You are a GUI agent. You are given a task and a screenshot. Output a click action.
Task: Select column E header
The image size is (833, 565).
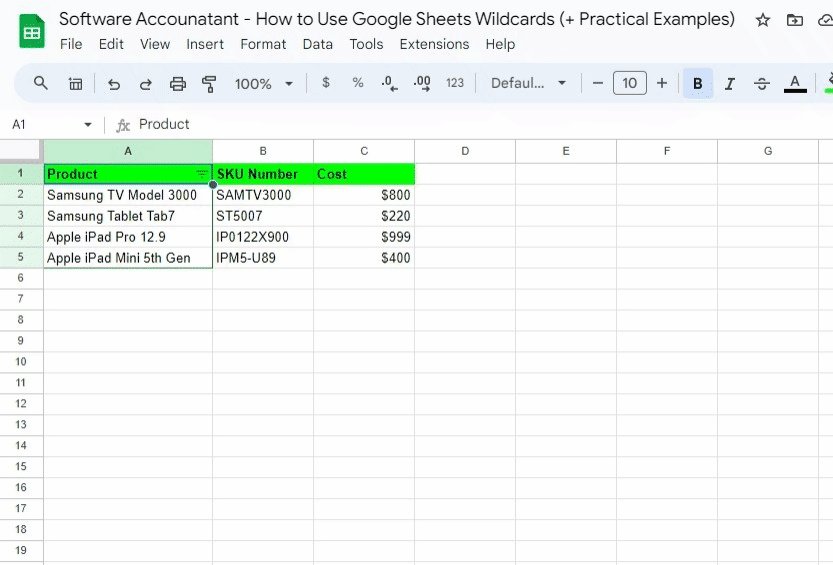pyautogui.click(x=566, y=151)
